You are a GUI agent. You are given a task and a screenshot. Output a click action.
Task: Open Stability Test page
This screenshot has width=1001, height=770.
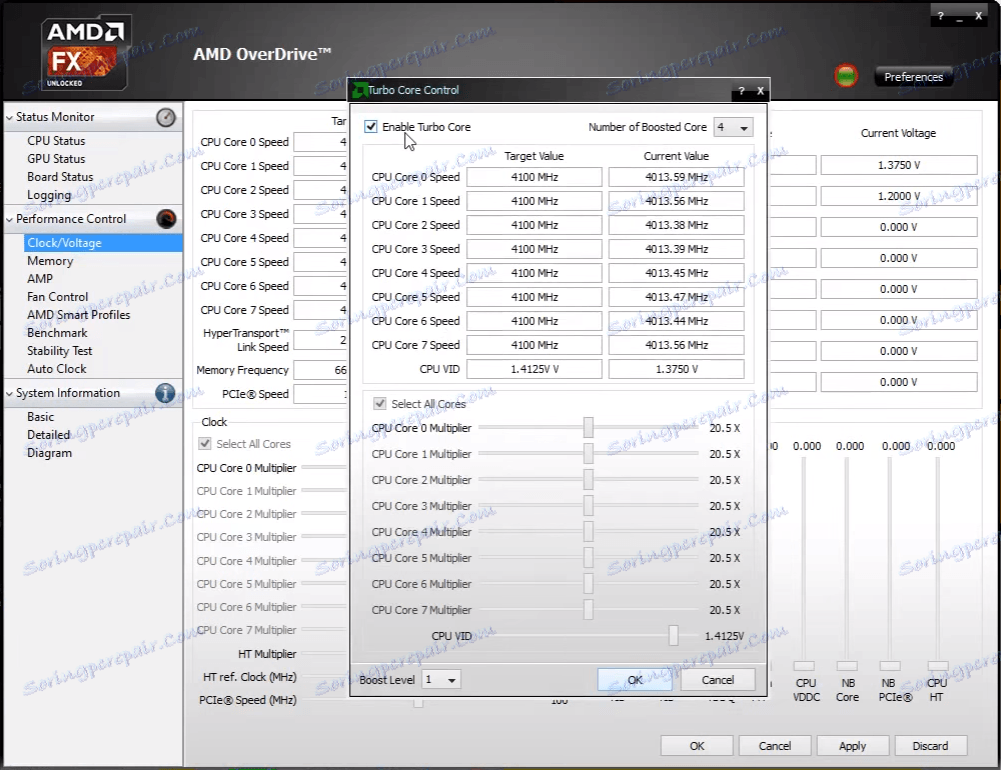coord(59,351)
